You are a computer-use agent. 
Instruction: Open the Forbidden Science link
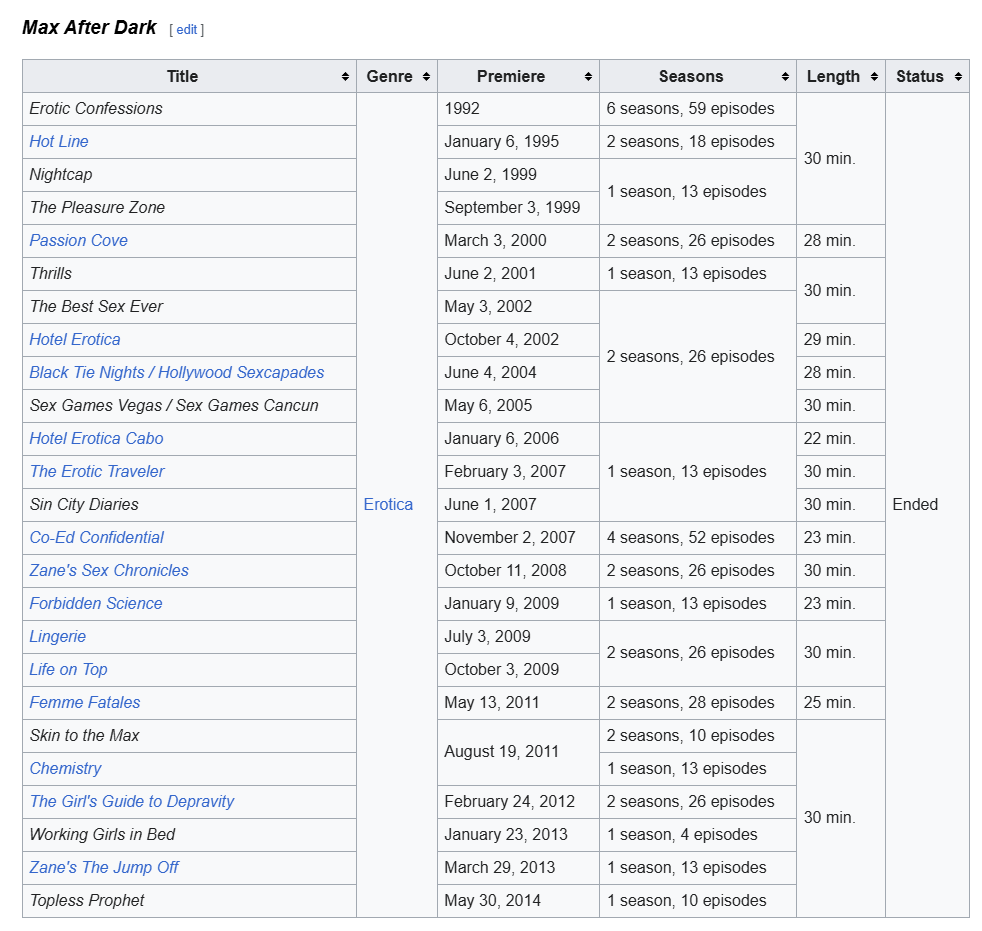[x=96, y=604]
